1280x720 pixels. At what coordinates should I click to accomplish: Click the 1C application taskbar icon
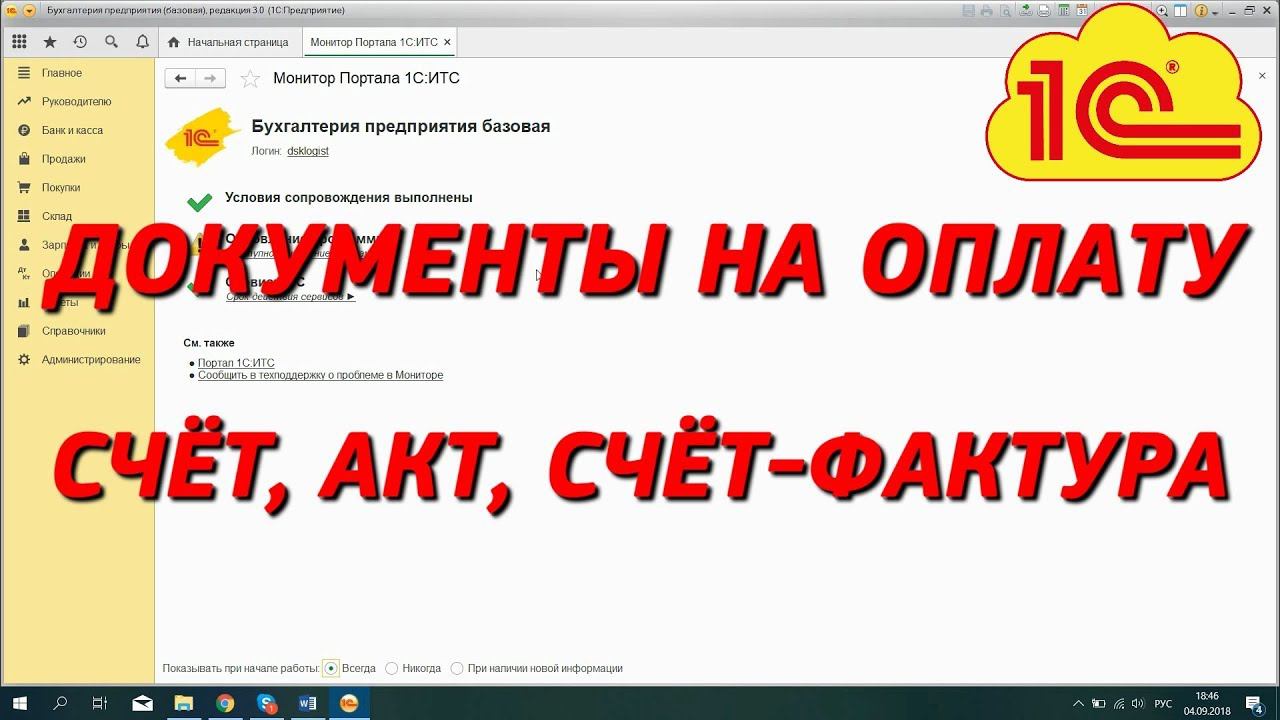[349, 703]
